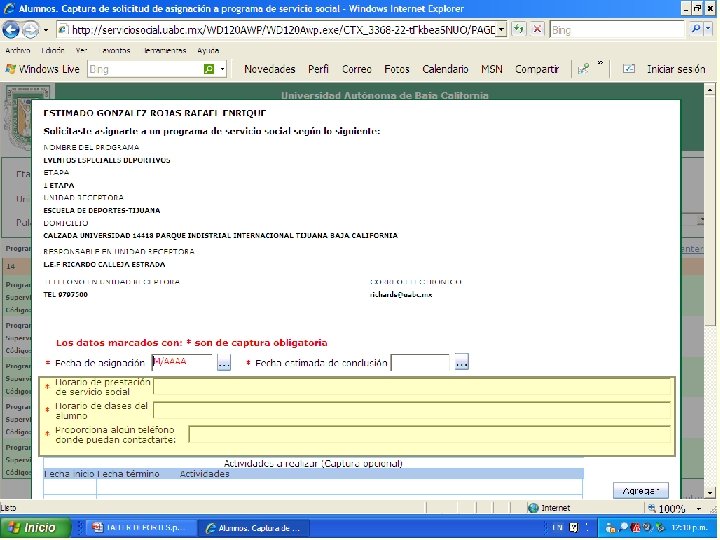Open MSN in Windows Live toolbar

pos(492,69)
